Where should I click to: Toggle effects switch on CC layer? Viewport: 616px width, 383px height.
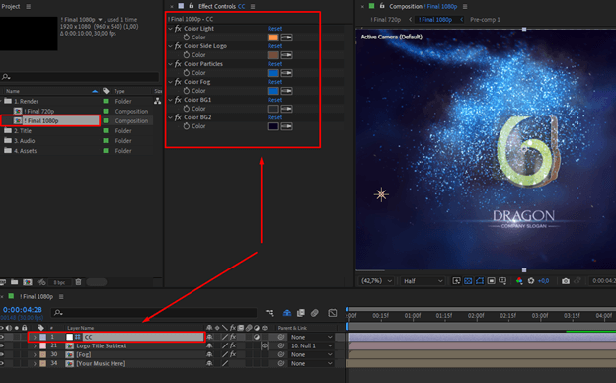click(x=233, y=337)
